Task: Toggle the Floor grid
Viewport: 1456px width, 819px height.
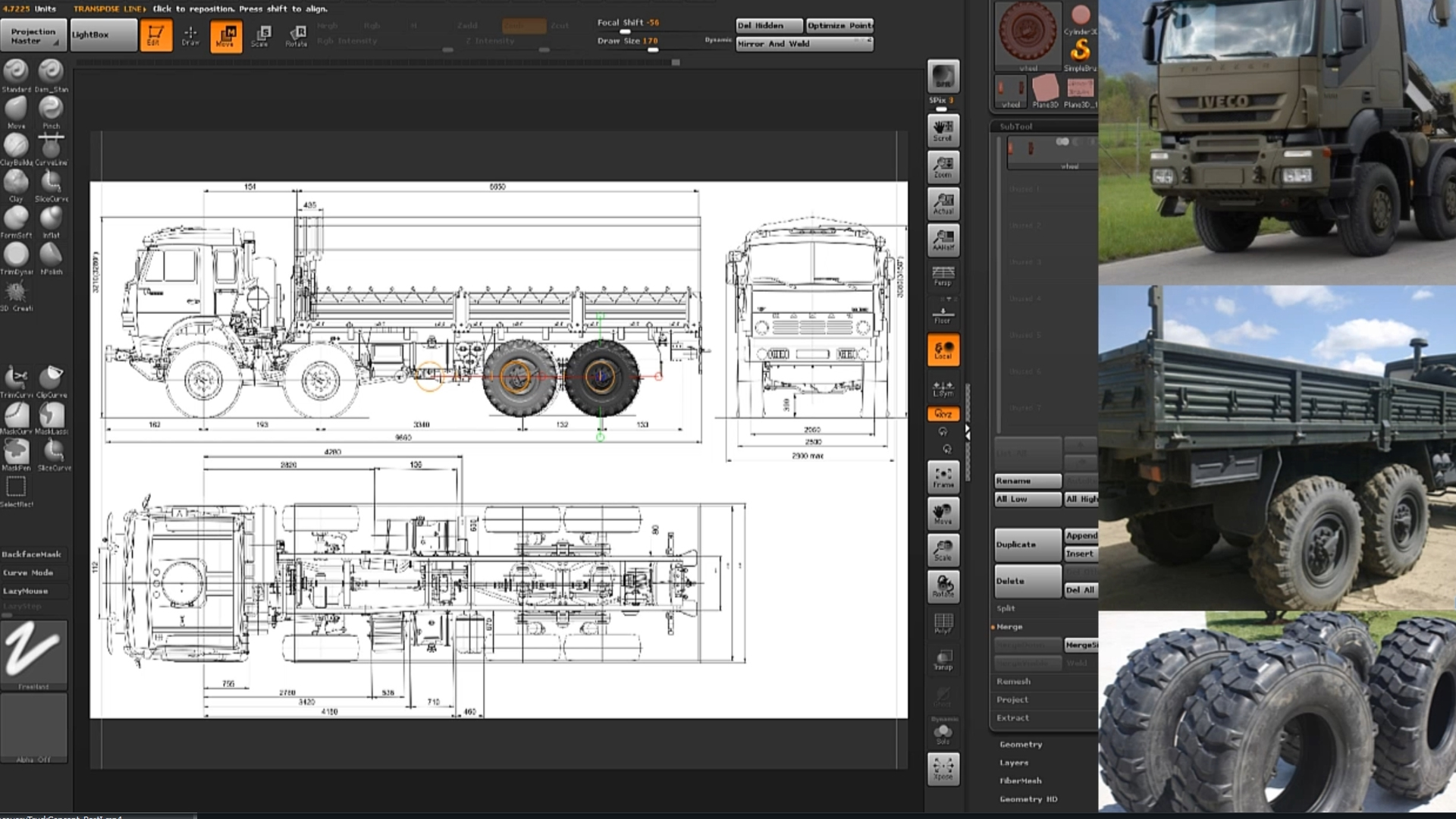Action: [x=943, y=314]
